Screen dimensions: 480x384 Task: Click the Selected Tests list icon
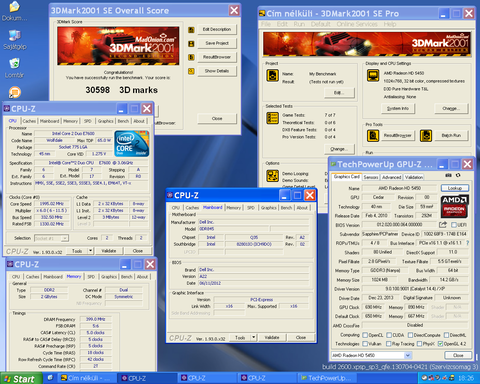tap(272, 118)
